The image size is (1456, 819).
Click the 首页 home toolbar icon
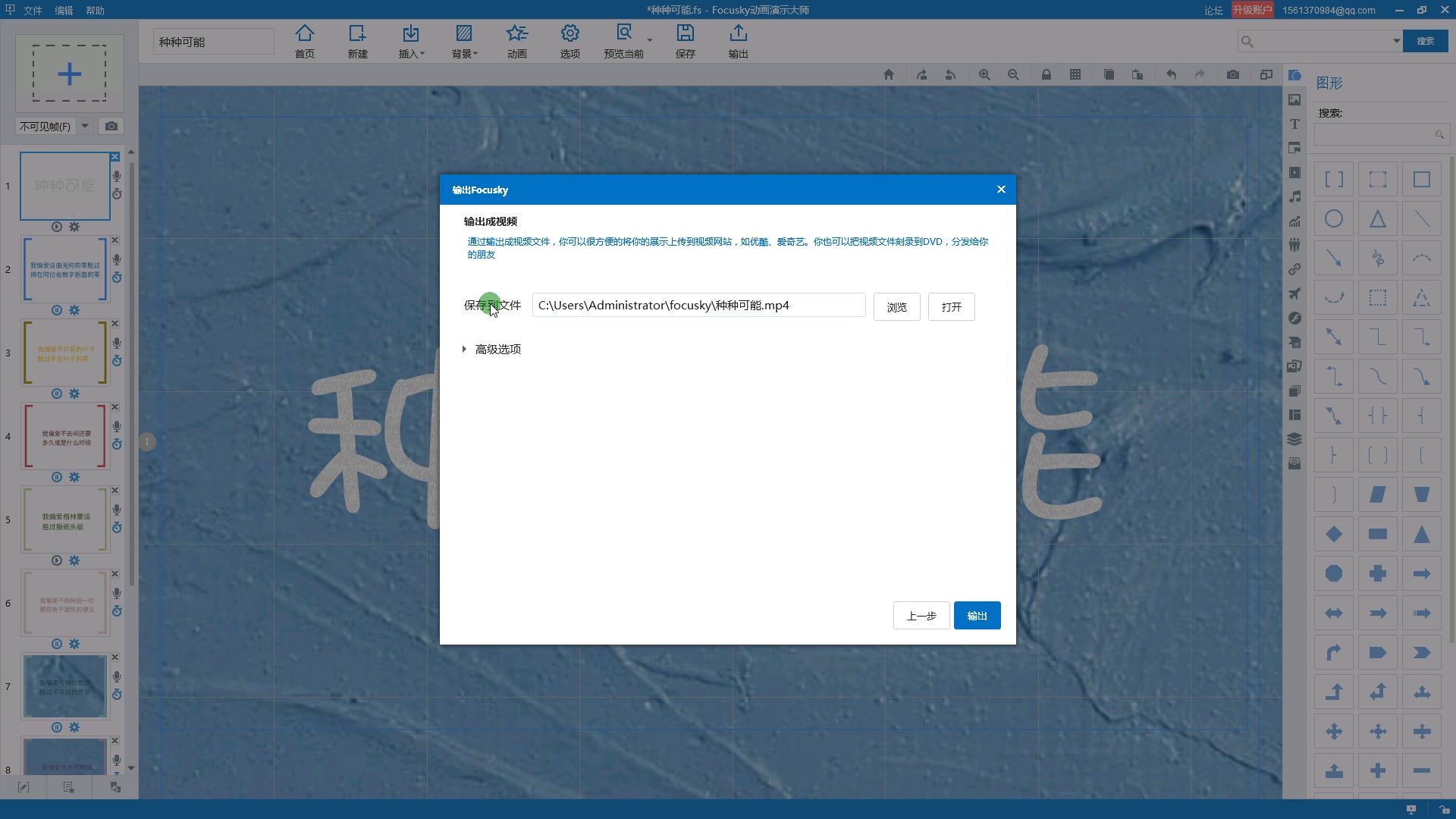click(x=305, y=41)
